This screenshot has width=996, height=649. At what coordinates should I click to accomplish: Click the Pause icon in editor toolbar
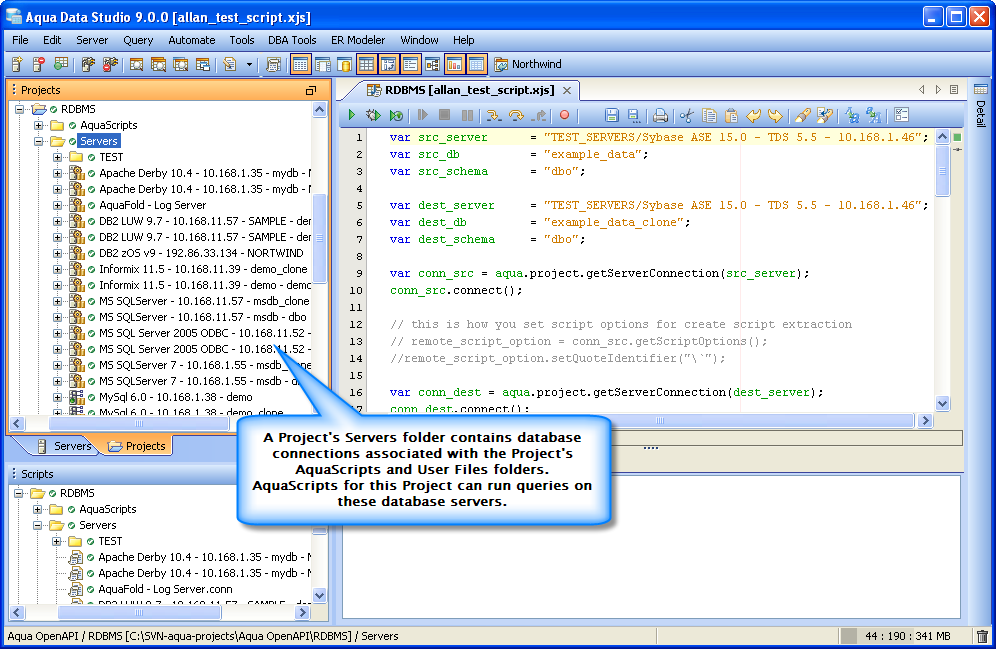(467, 115)
